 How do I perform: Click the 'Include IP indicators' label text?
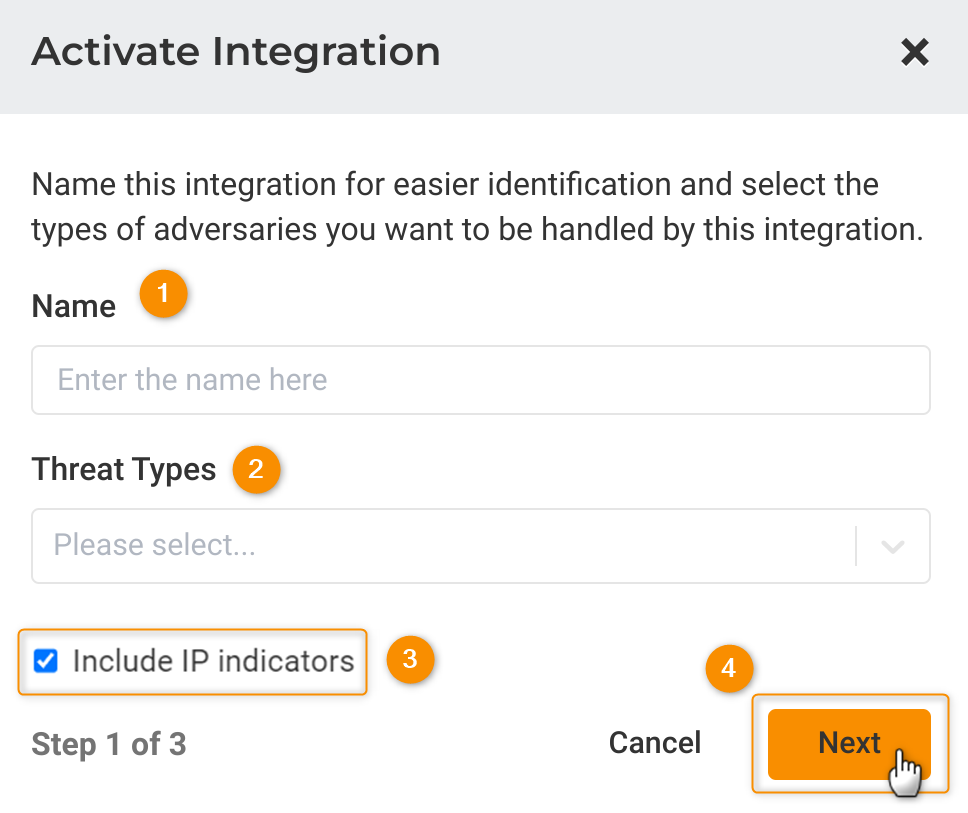(213, 661)
